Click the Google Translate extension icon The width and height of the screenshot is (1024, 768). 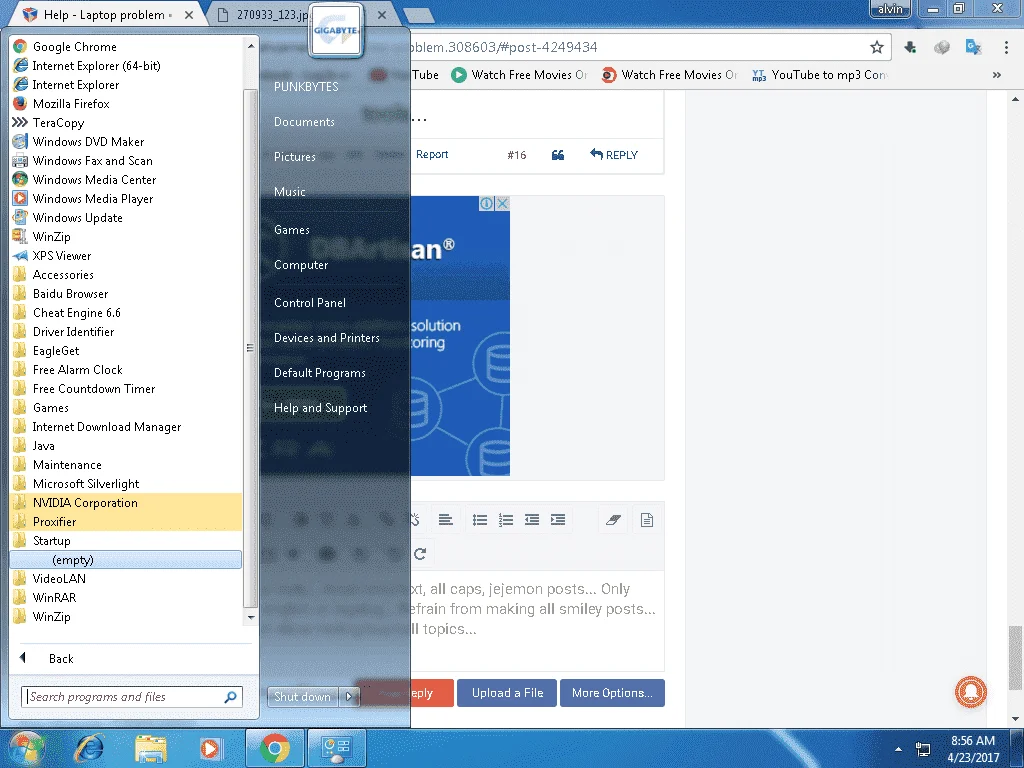973,47
